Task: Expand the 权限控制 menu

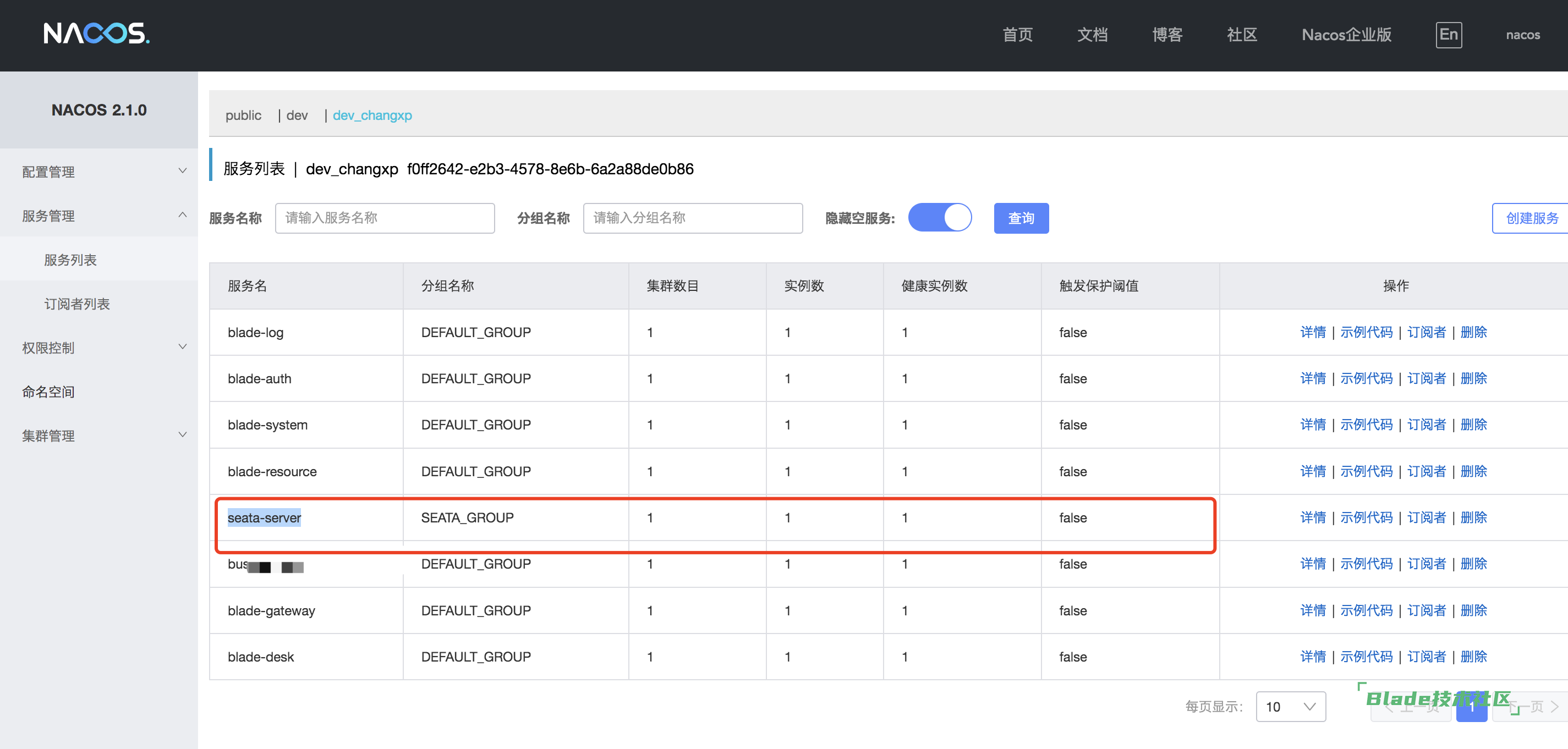Action: 98,348
